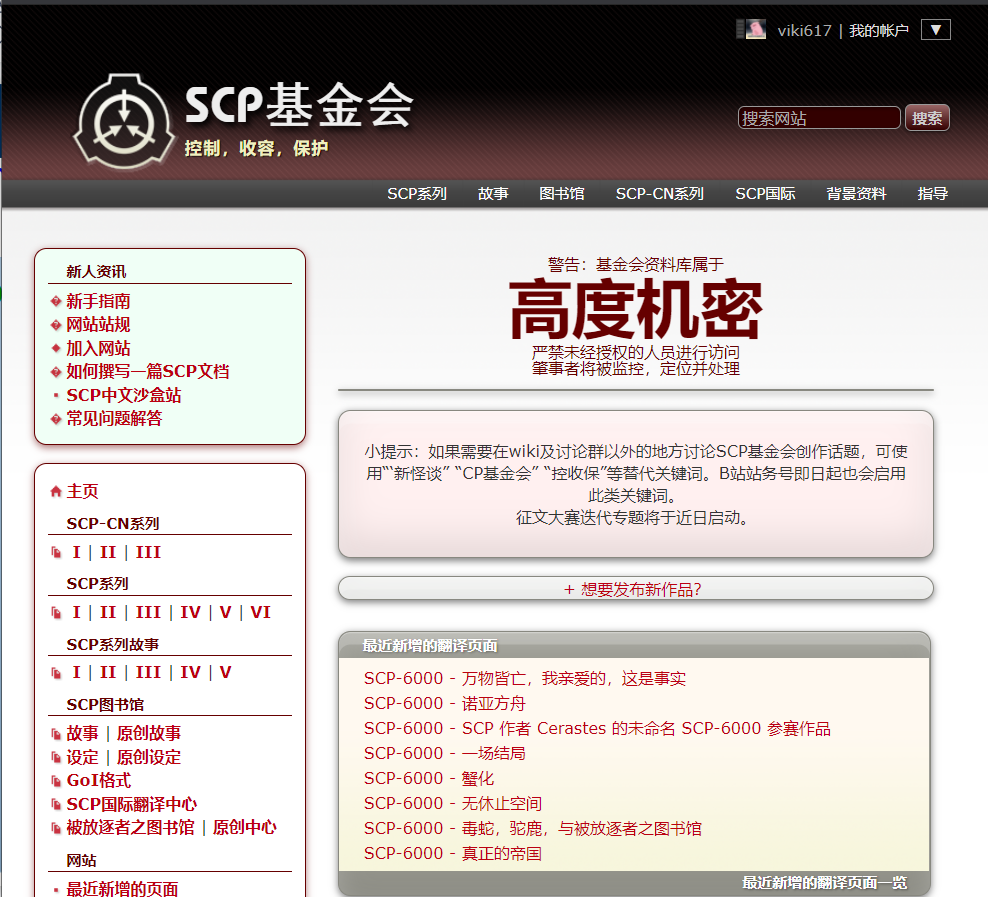The width and height of the screenshot is (988, 897).
Task: Open SCP系列 series IV link
Action: point(190,612)
